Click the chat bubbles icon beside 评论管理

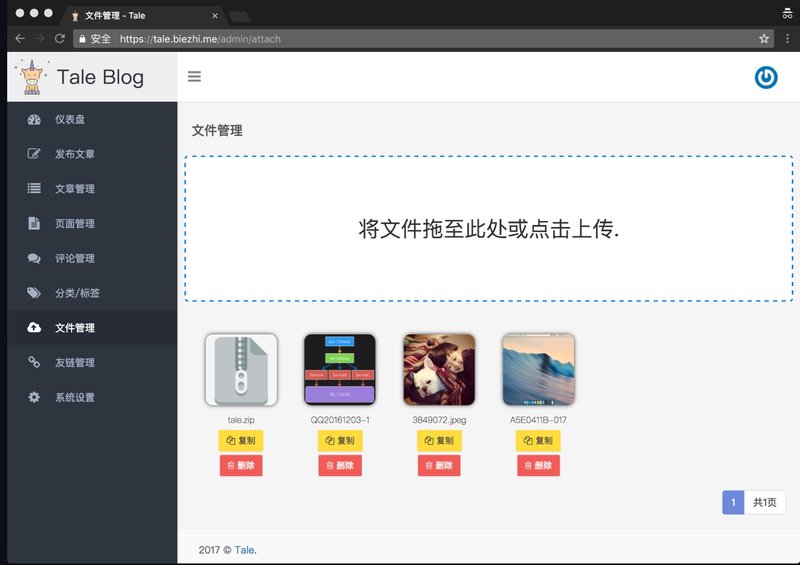34,258
